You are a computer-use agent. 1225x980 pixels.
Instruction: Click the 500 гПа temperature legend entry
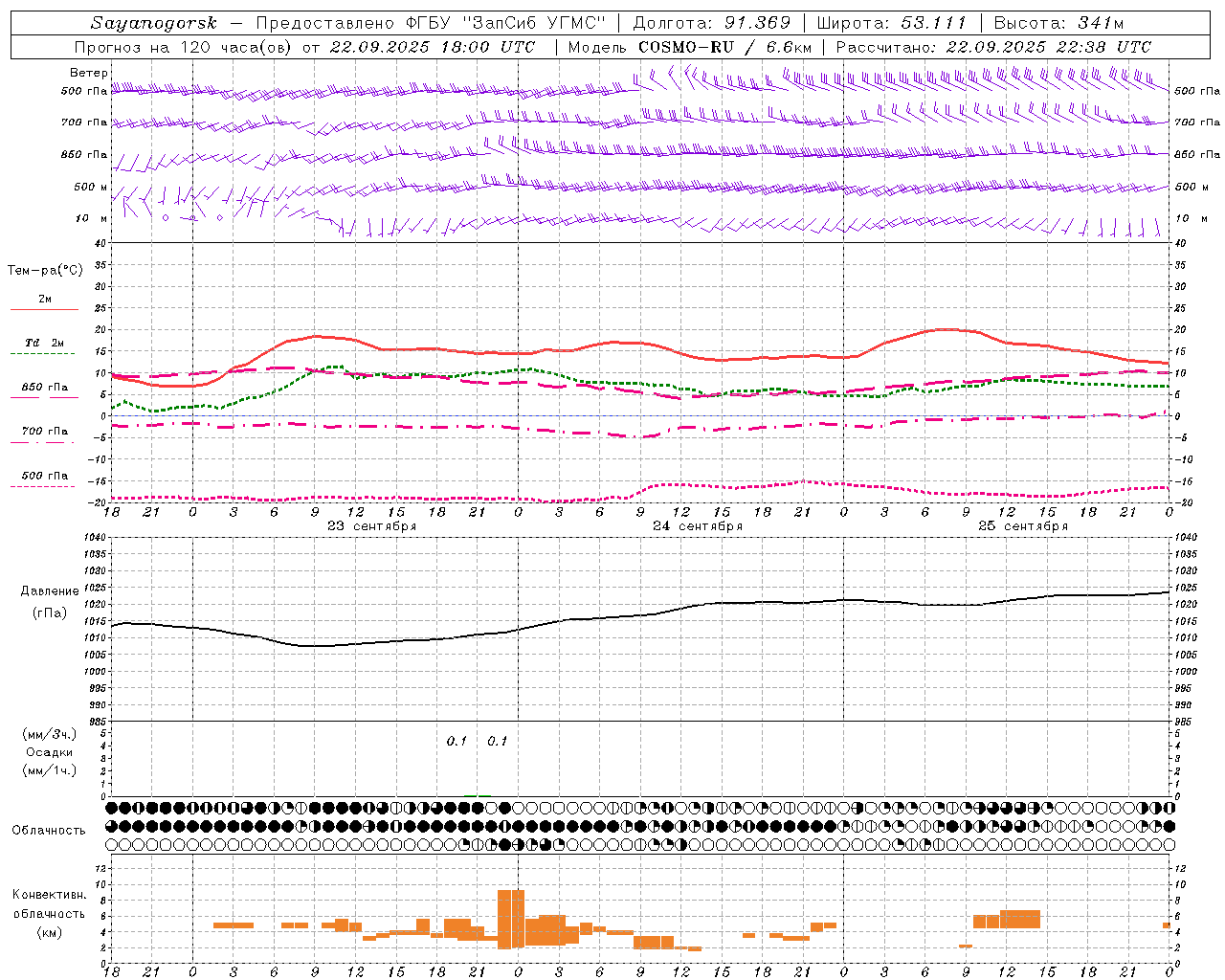(x=45, y=476)
